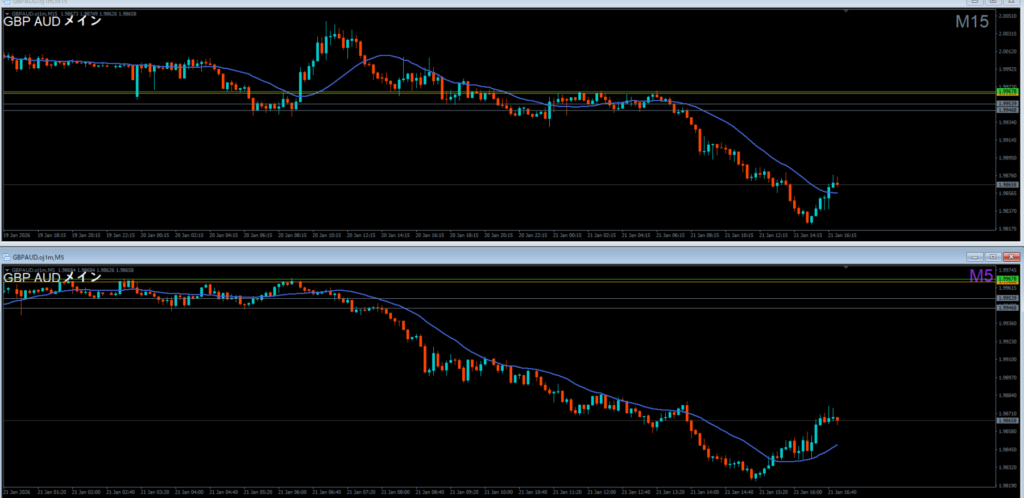Minimize the GBPAUD M5 chart window
Image resolution: width=1024 pixels, height=498 pixels.
pos(976,257)
